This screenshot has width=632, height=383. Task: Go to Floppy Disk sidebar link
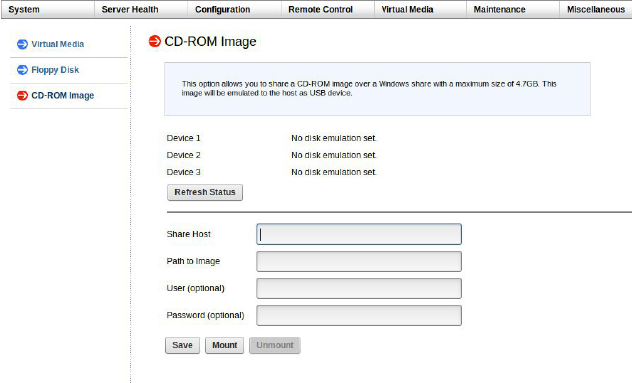[x=55, y=70]
